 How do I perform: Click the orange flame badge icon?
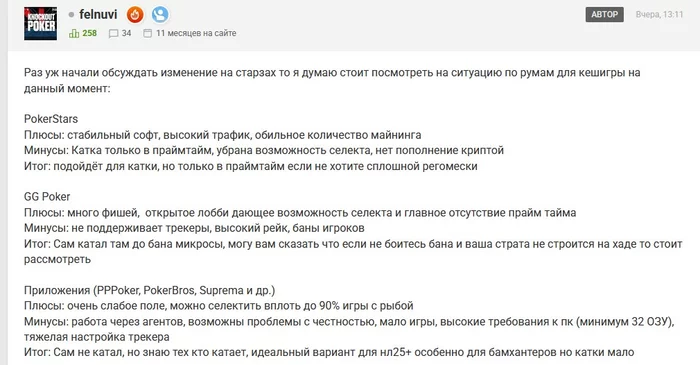135,15
